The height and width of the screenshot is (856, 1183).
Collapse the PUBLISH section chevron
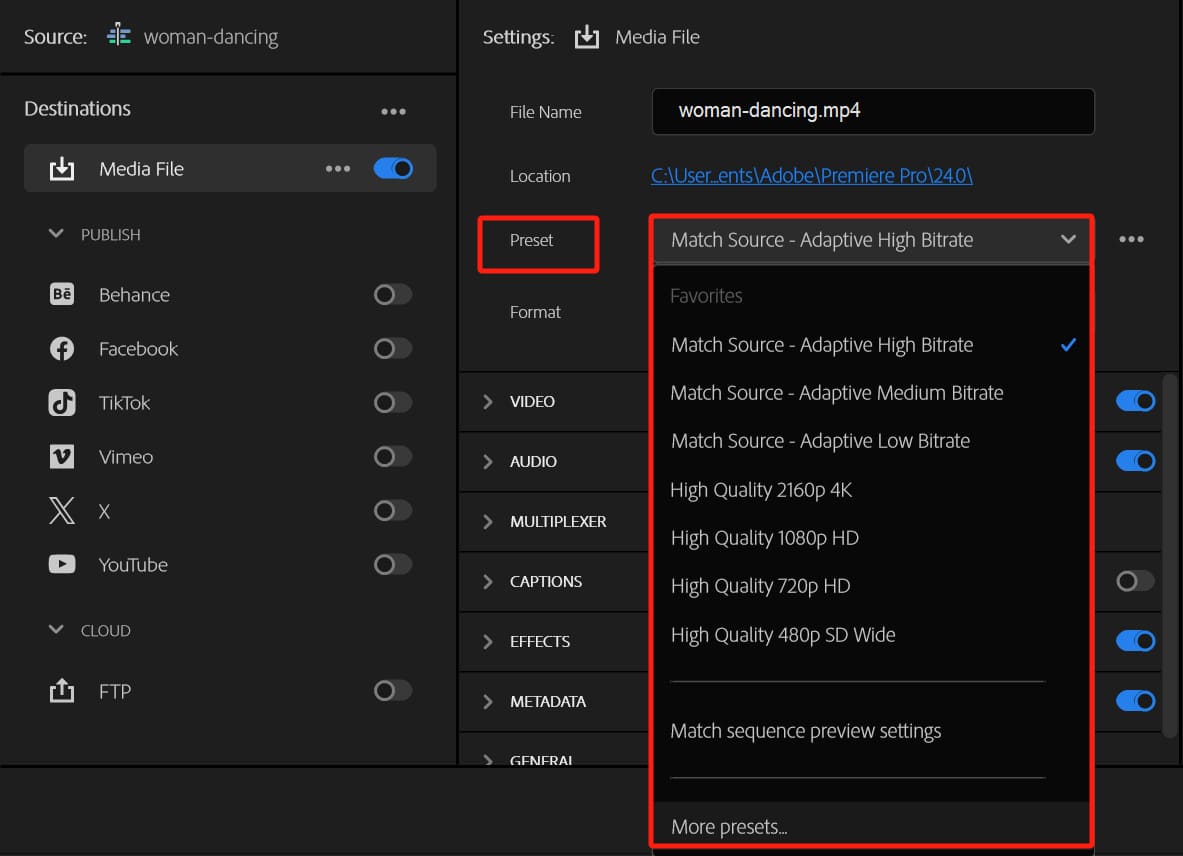pos(56,234)
